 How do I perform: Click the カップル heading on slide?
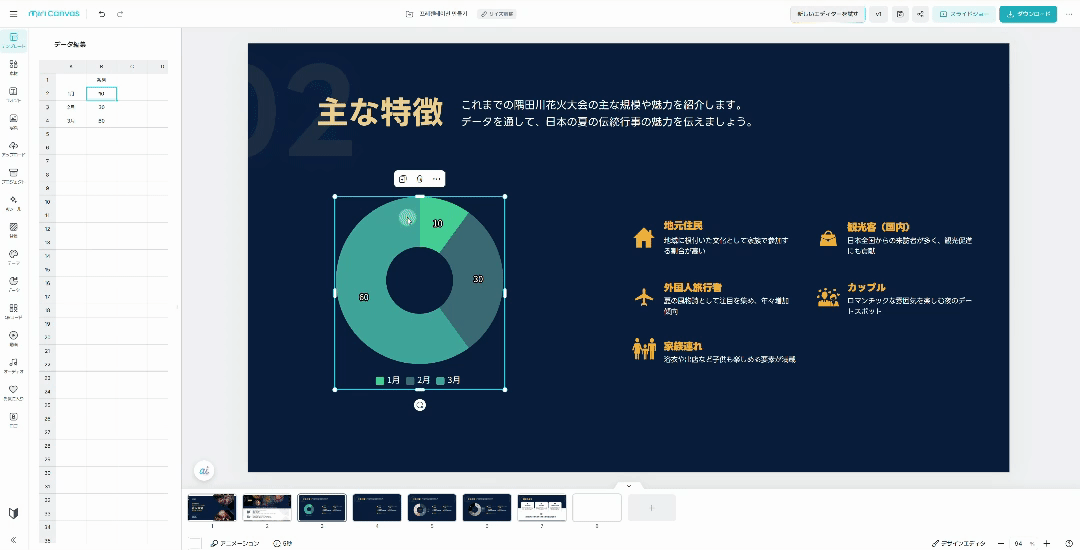point(866,287)
